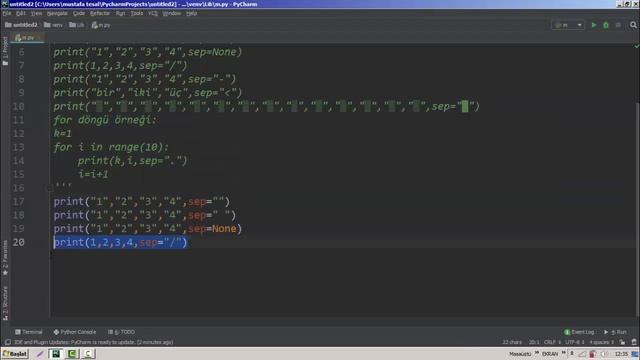Open the Run menu
Viewport: 640px width, 360px height.
[120, 13]
